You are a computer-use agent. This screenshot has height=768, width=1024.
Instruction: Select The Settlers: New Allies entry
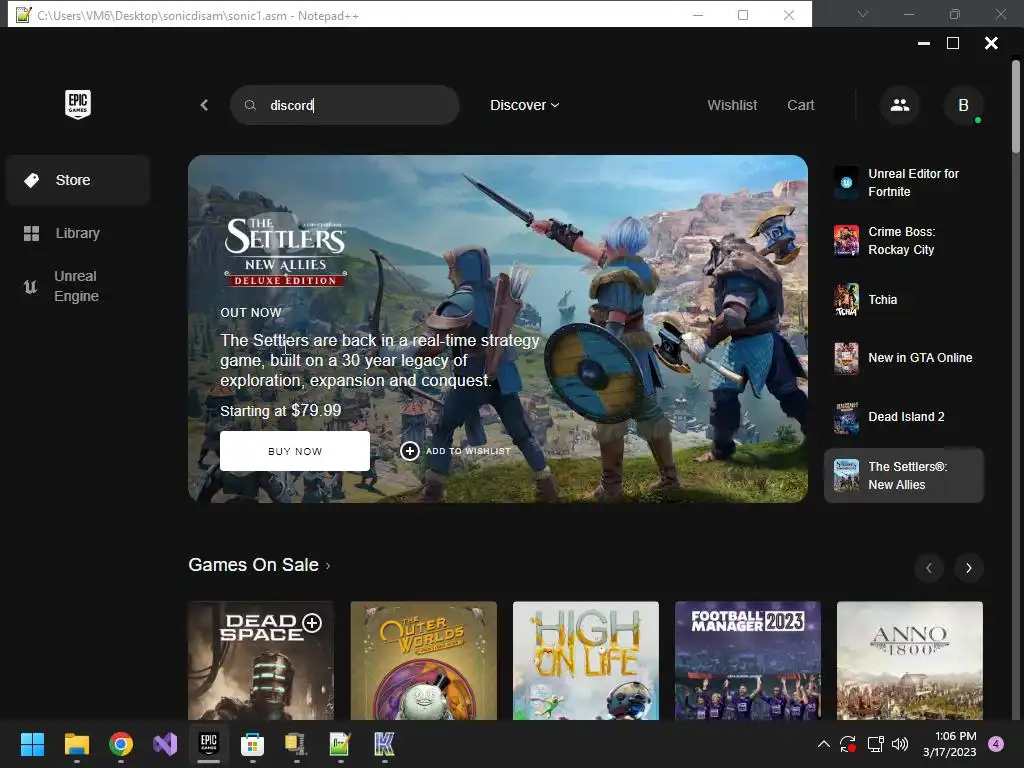pyautogui.click(x=904, y=475)
